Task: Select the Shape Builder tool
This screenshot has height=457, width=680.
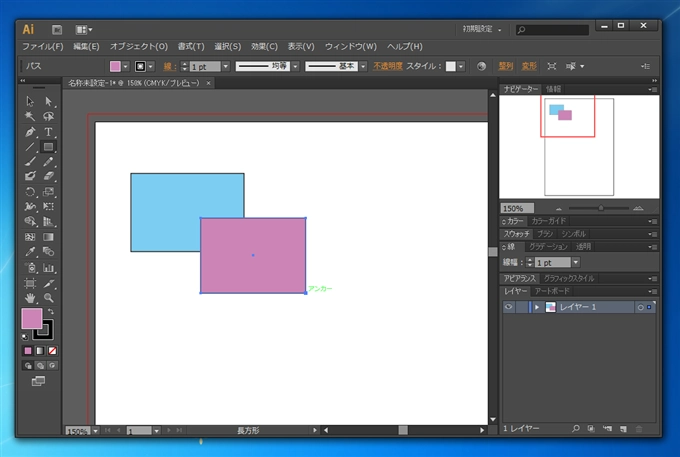Action: pos(30,222)
